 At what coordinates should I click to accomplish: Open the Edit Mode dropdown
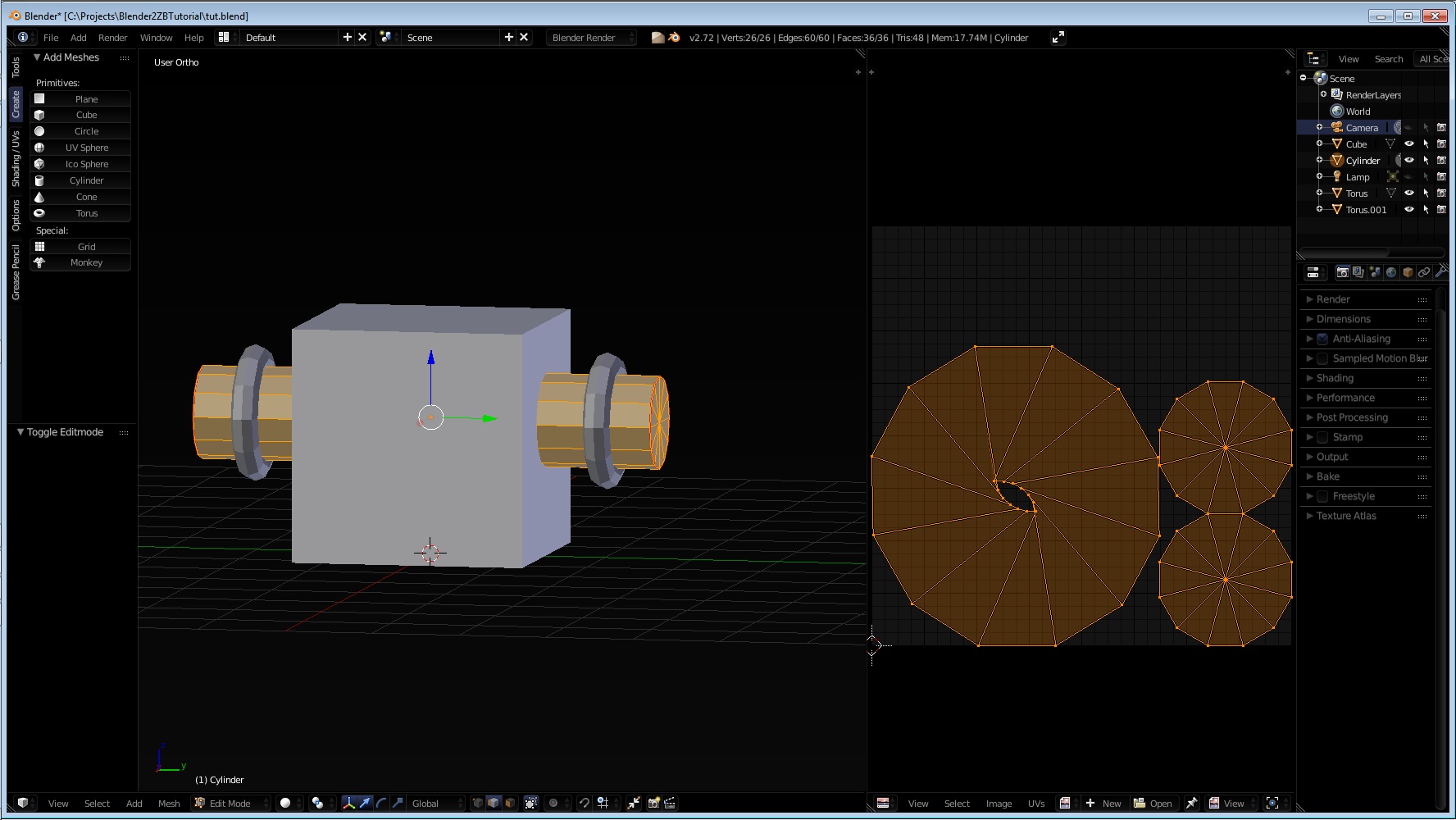point(230,804)
